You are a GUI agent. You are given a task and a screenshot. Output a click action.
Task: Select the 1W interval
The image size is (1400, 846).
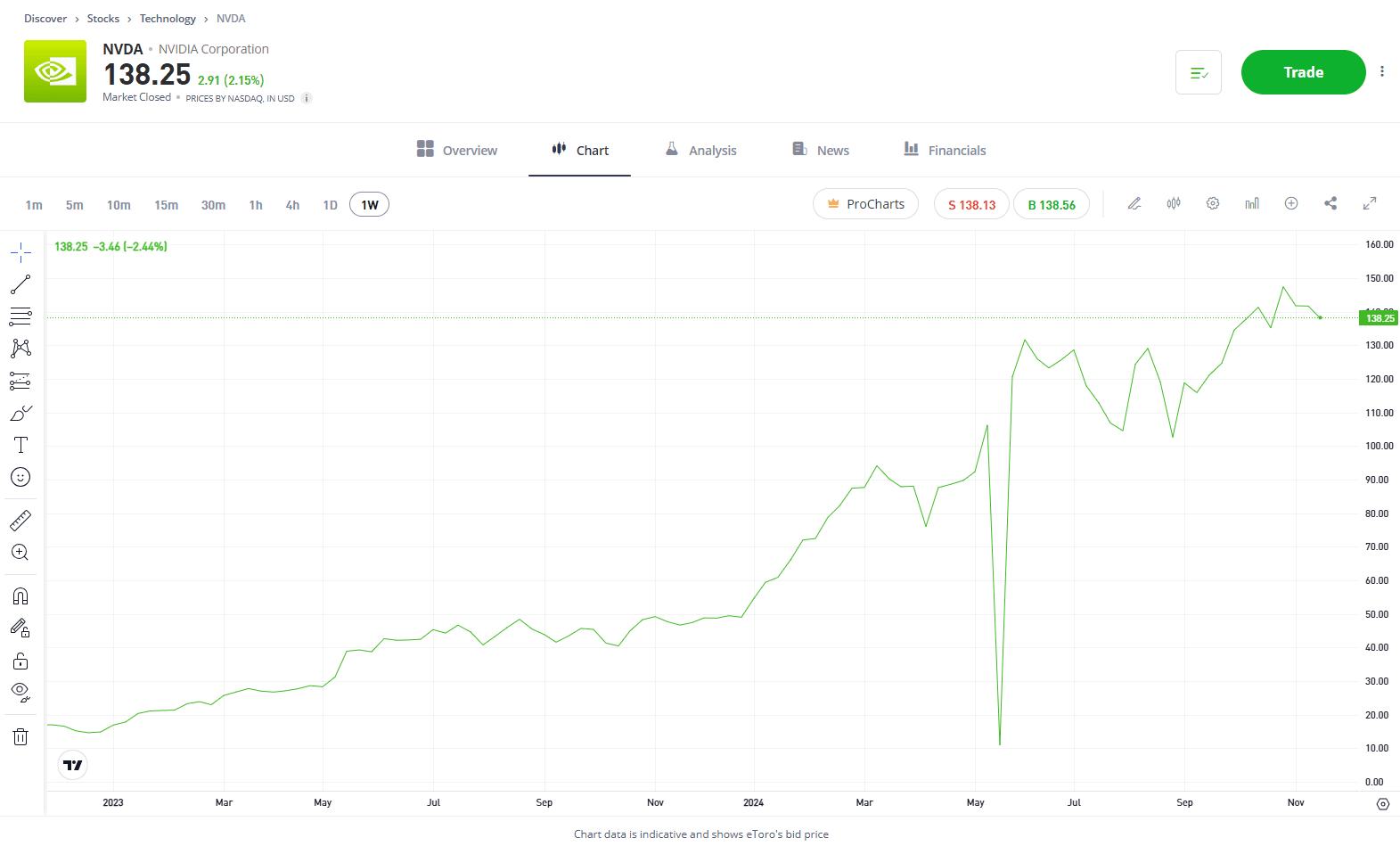[x=370, y=205]
